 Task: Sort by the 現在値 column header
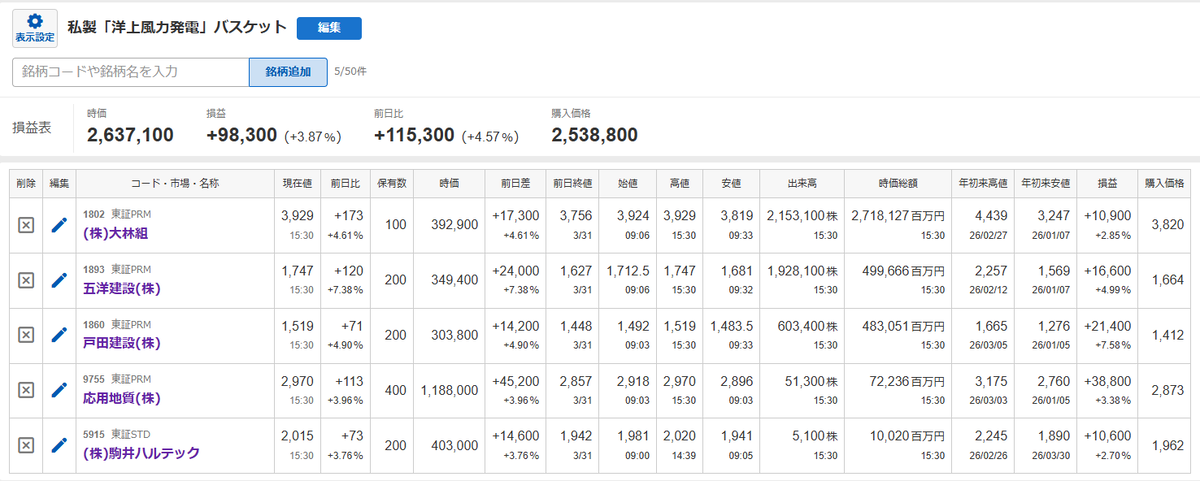pyautogui.click(x=298, y=183)
